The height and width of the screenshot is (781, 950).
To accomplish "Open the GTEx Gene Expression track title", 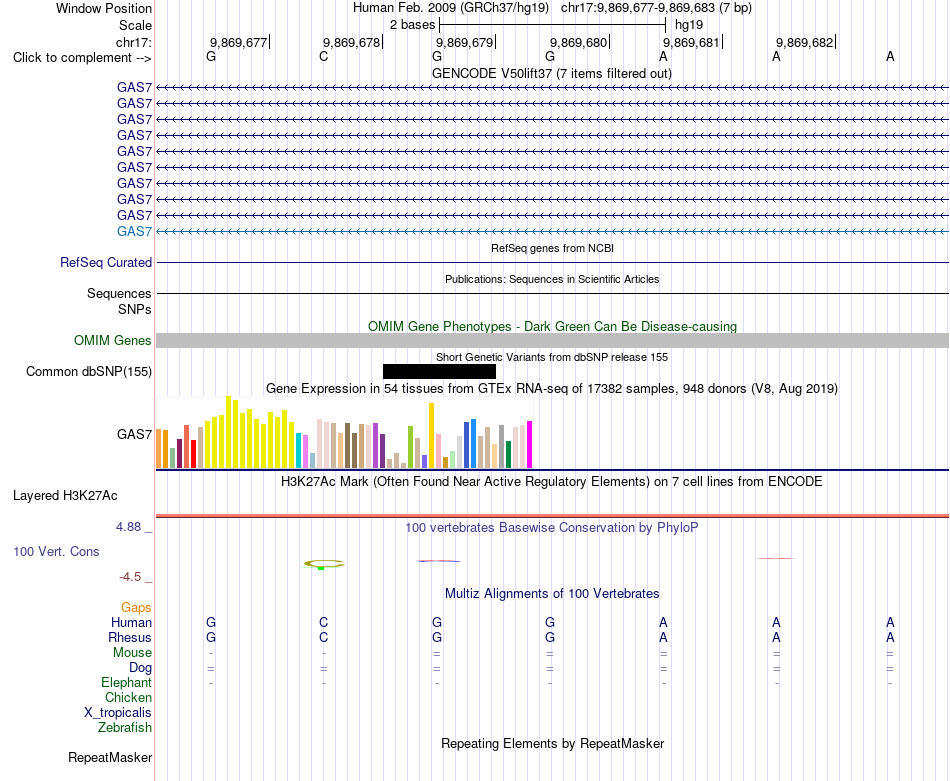I will coord(552,388).
